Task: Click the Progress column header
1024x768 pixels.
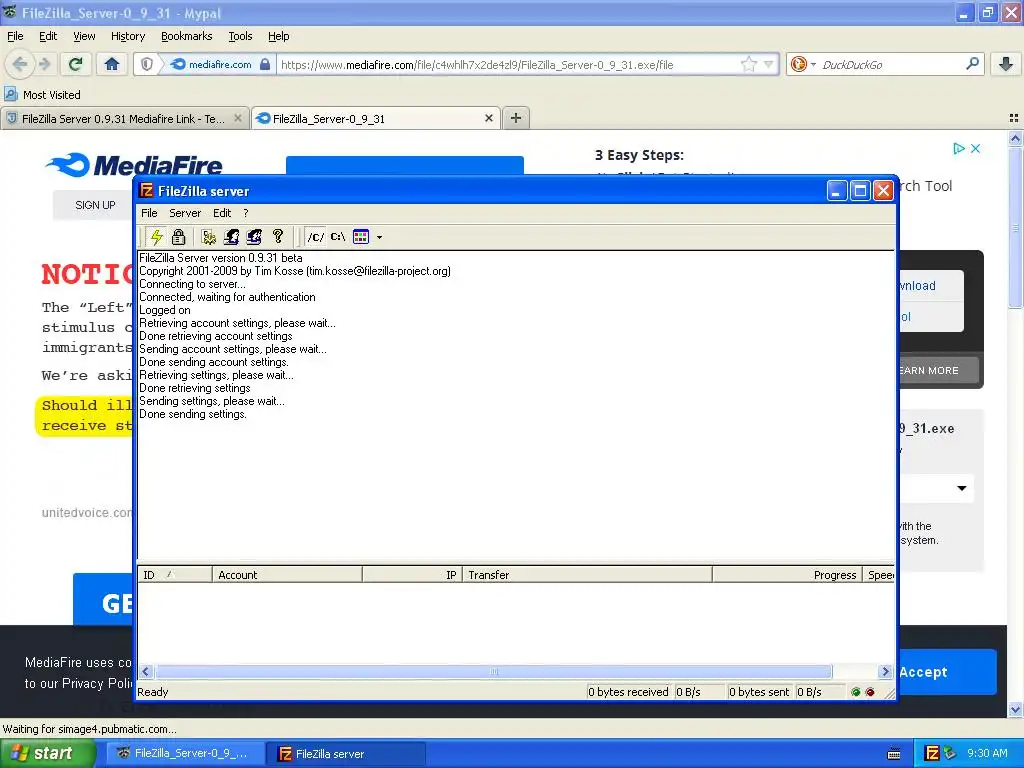Action: pos(788,575)
